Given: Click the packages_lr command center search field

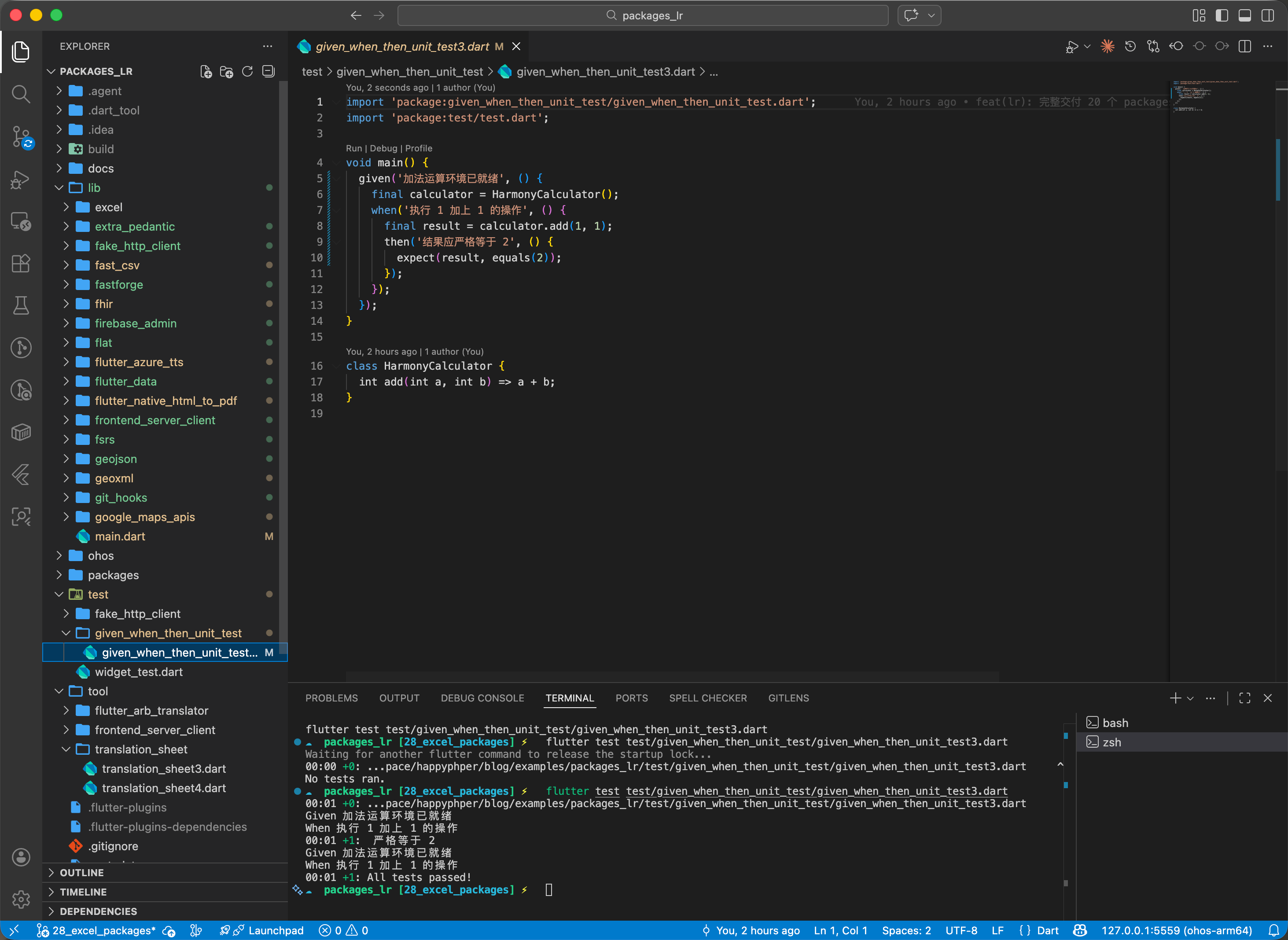Looking at the screenshot, I should pos(643,15).
